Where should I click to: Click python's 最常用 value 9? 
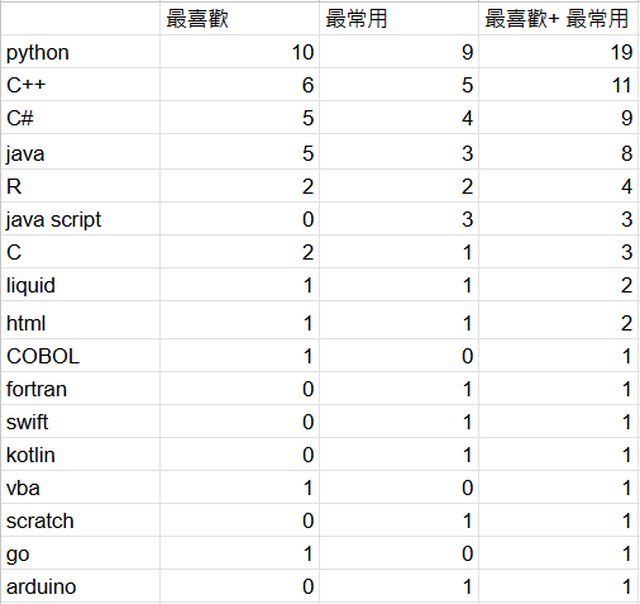399,53
